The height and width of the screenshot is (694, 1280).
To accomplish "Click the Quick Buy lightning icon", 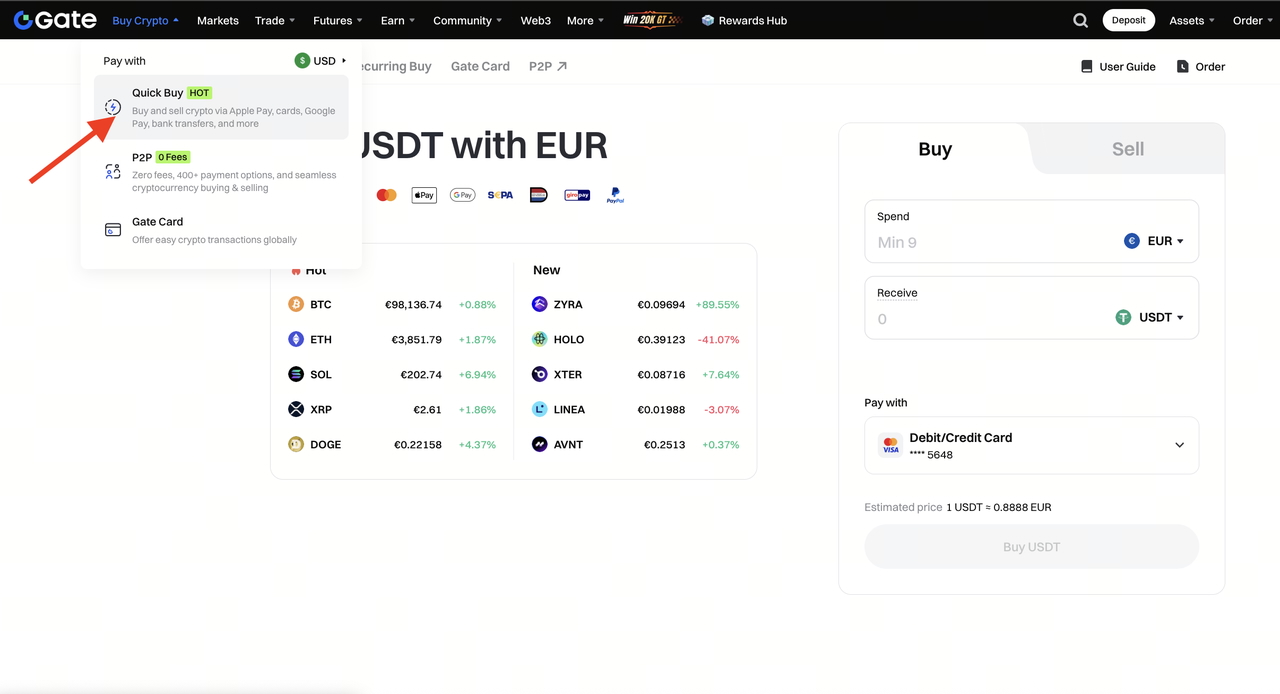I will pos(113,107).
